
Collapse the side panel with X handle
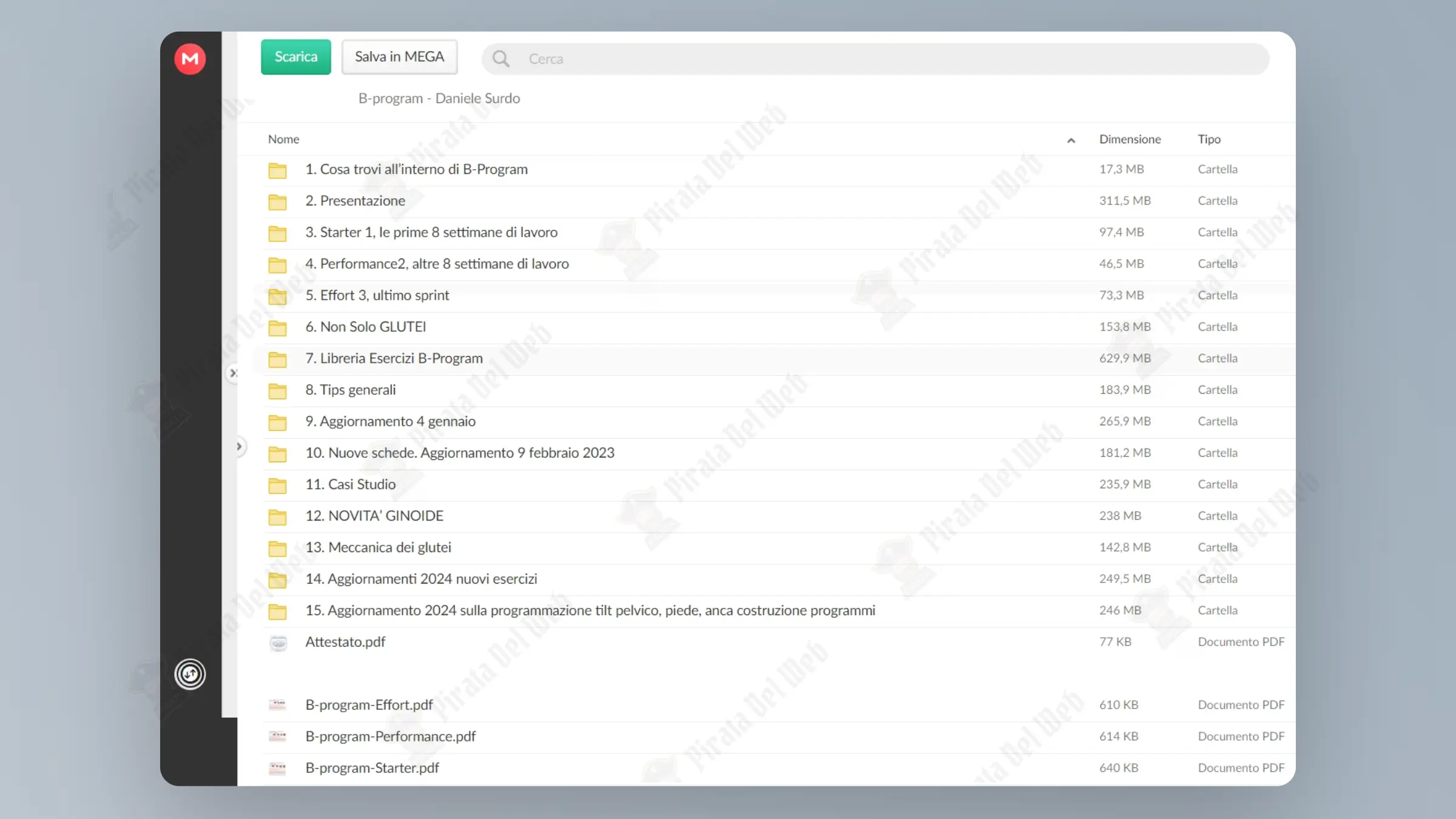234,372
